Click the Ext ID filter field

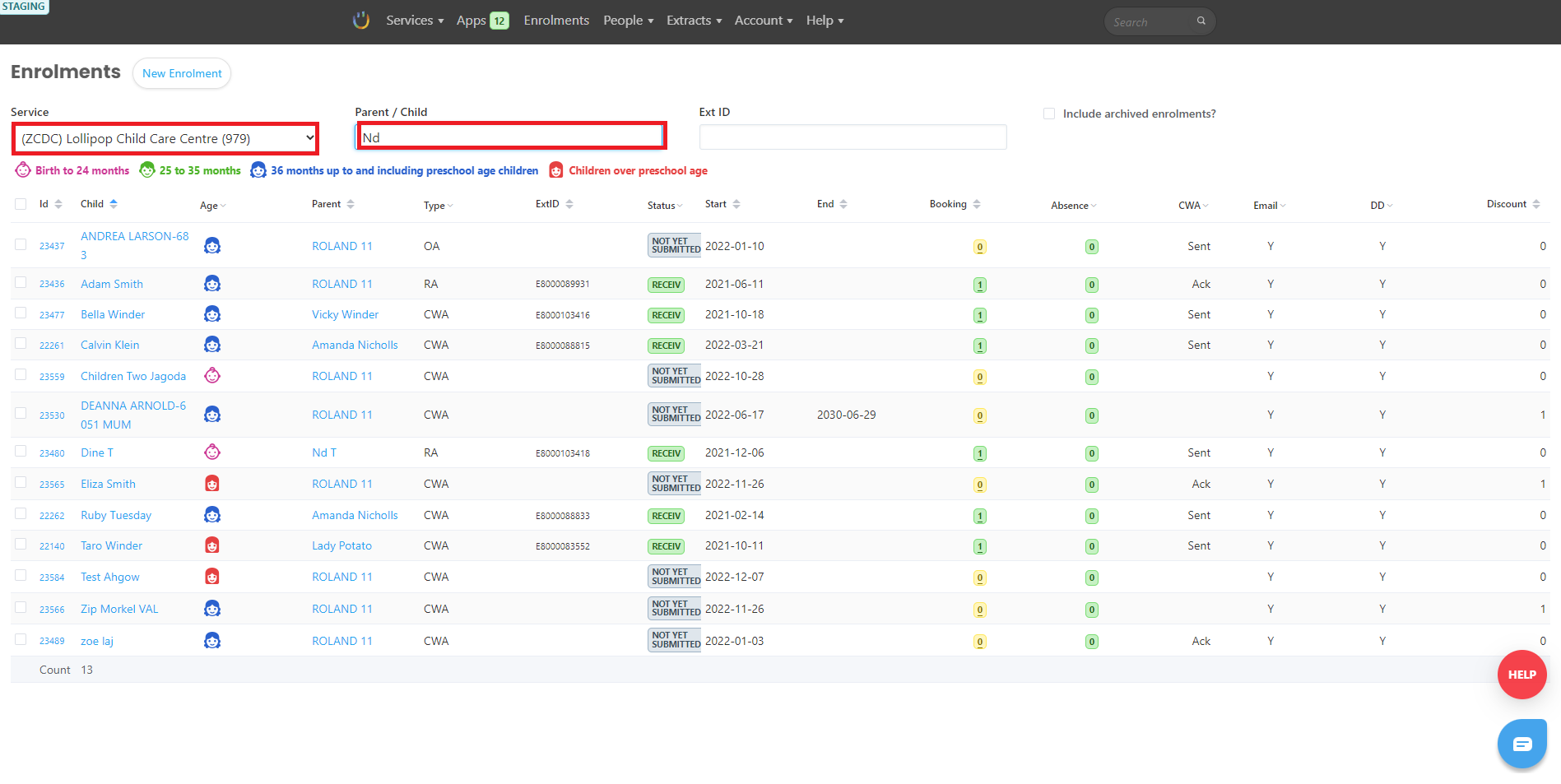853,137
